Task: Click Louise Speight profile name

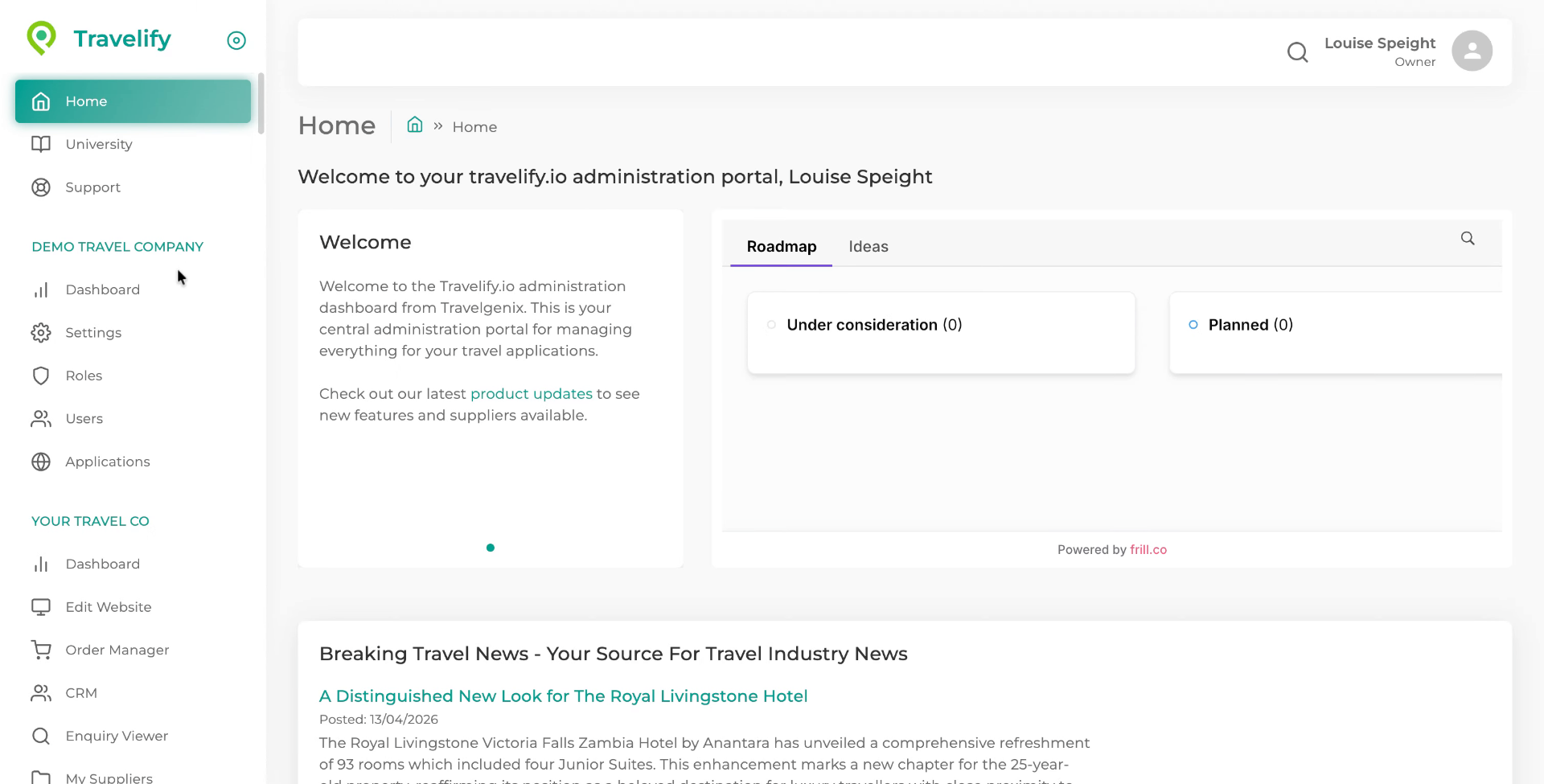Action: pos(1379,43)
